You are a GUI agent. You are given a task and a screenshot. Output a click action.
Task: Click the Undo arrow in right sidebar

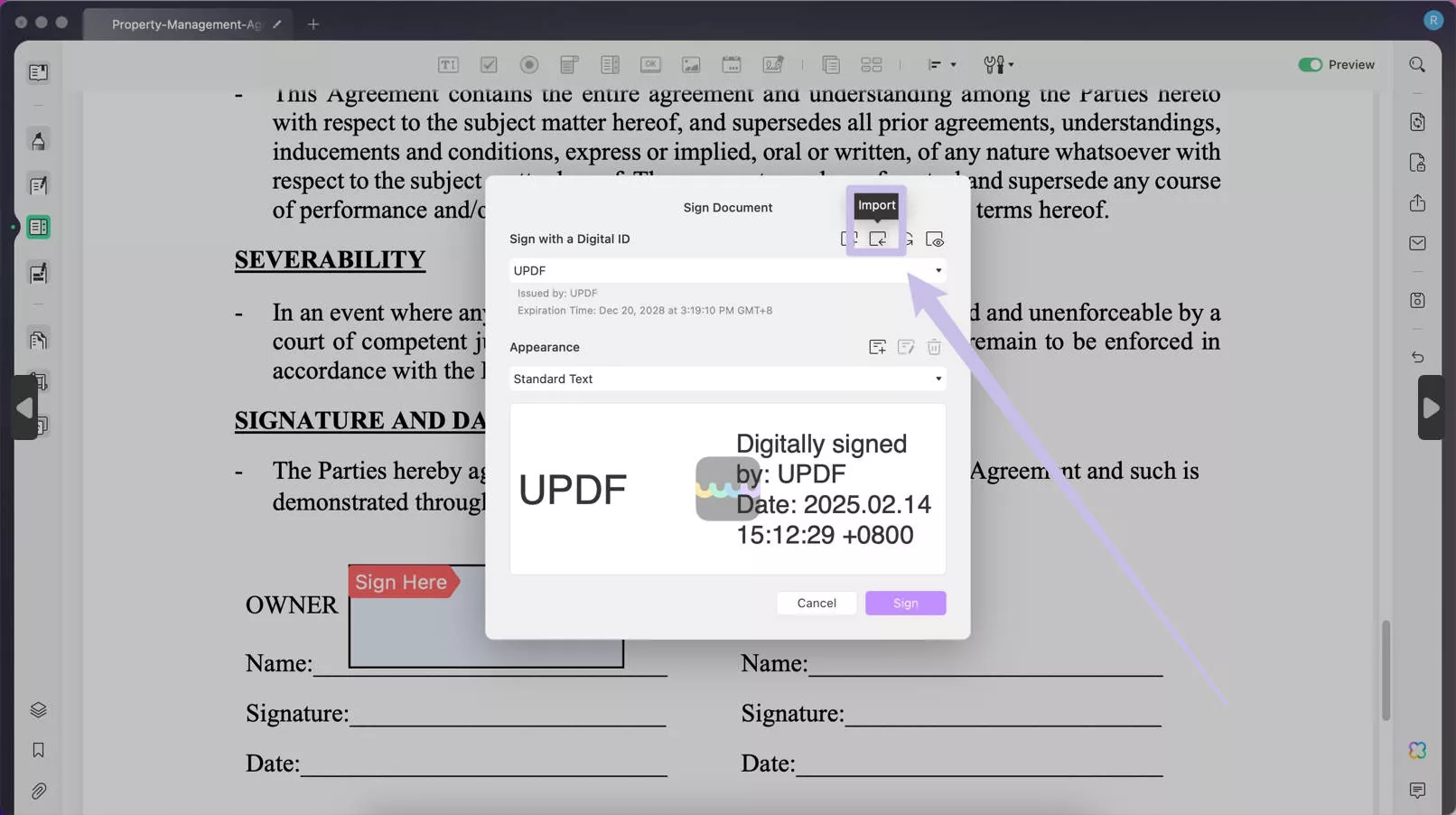pos(1417,357)
